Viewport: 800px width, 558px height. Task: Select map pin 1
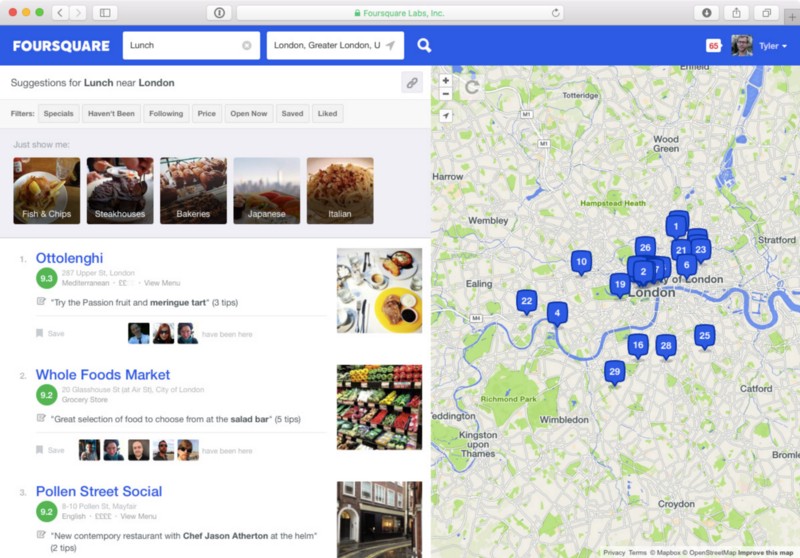[x=676, y=226]
